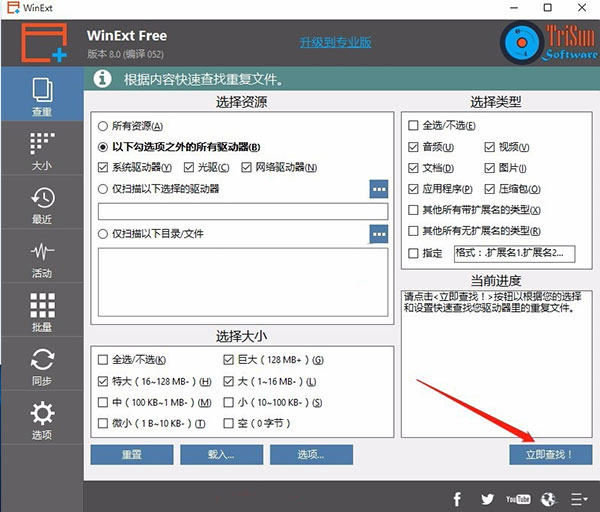Open the YouTube icon link
This screenshot has height=512, width=600.
point(518,499)
